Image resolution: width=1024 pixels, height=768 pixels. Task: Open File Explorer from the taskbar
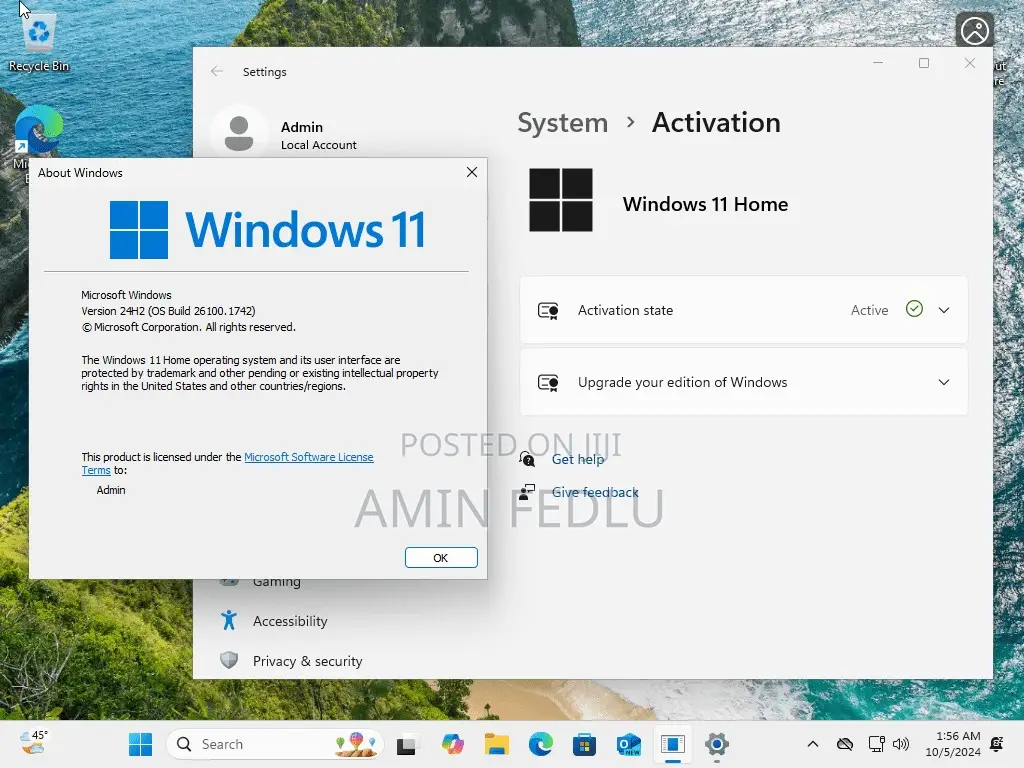pyautogui.click(x=496, y=744)
